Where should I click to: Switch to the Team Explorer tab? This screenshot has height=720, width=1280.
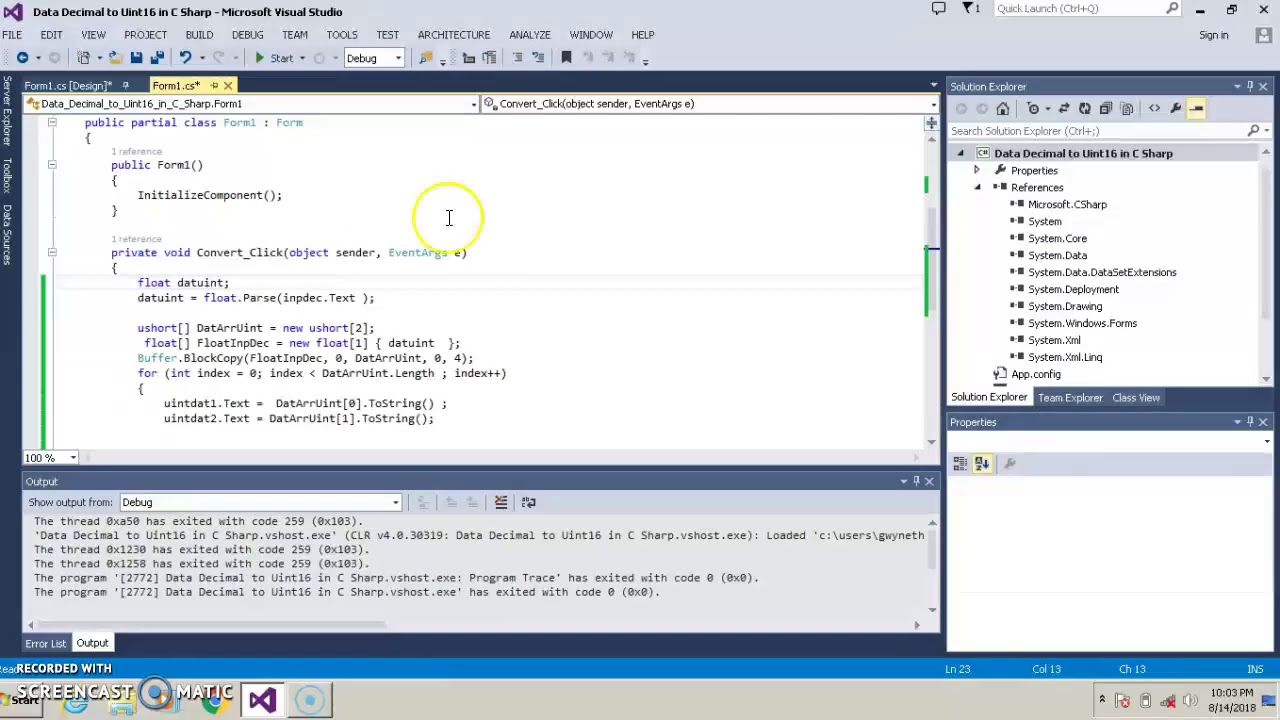pos(1070,398)
